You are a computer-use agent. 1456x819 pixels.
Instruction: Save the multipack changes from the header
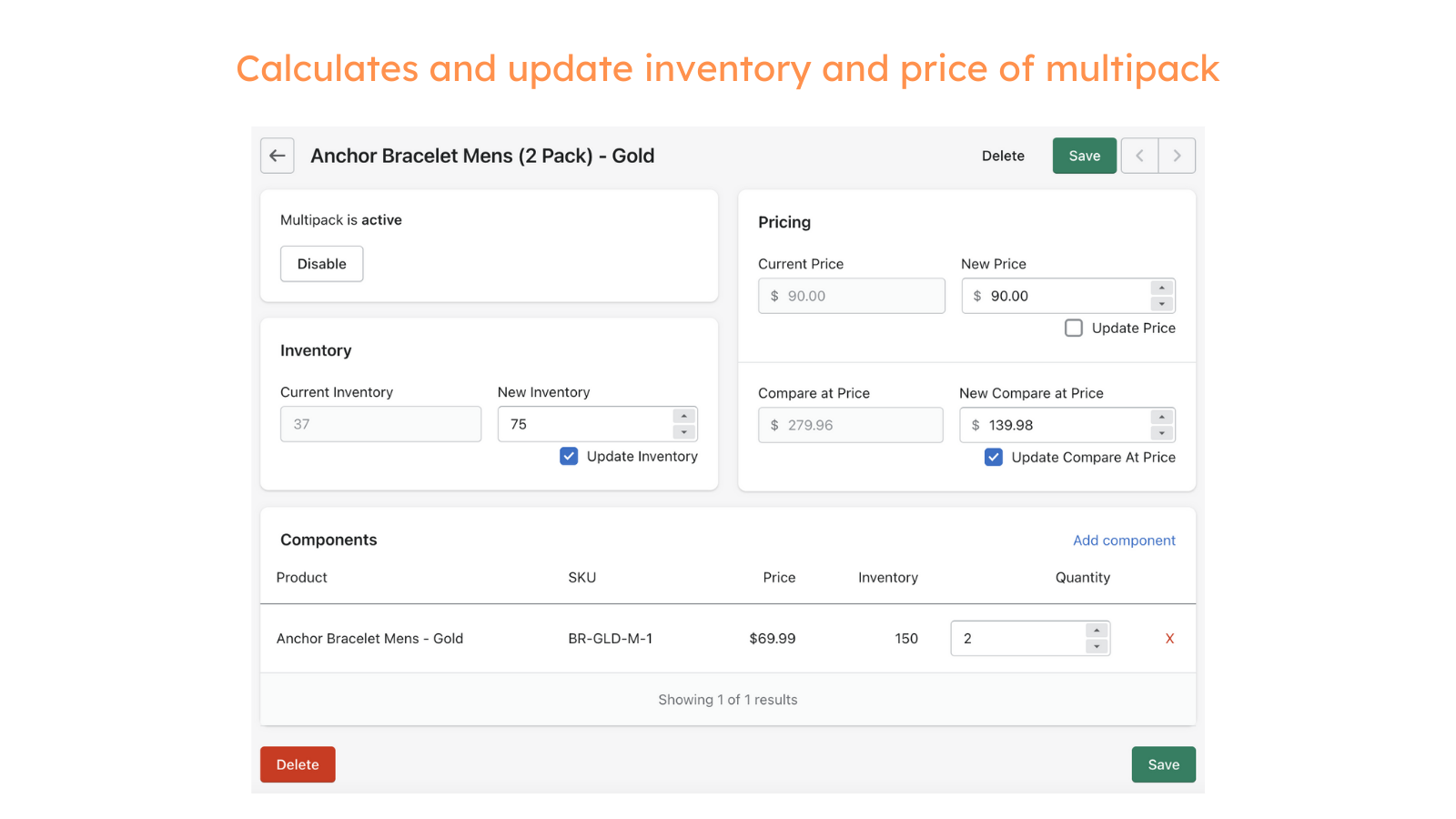pyautogui.click(x=1084, y=156)
